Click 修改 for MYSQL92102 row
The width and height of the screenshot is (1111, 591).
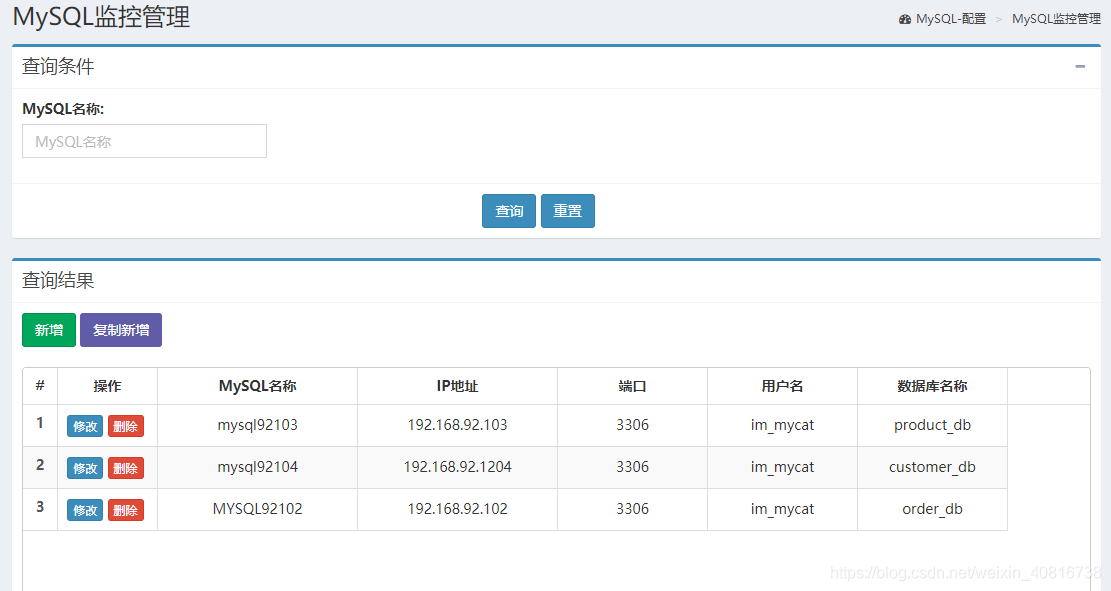coord(85,510)
